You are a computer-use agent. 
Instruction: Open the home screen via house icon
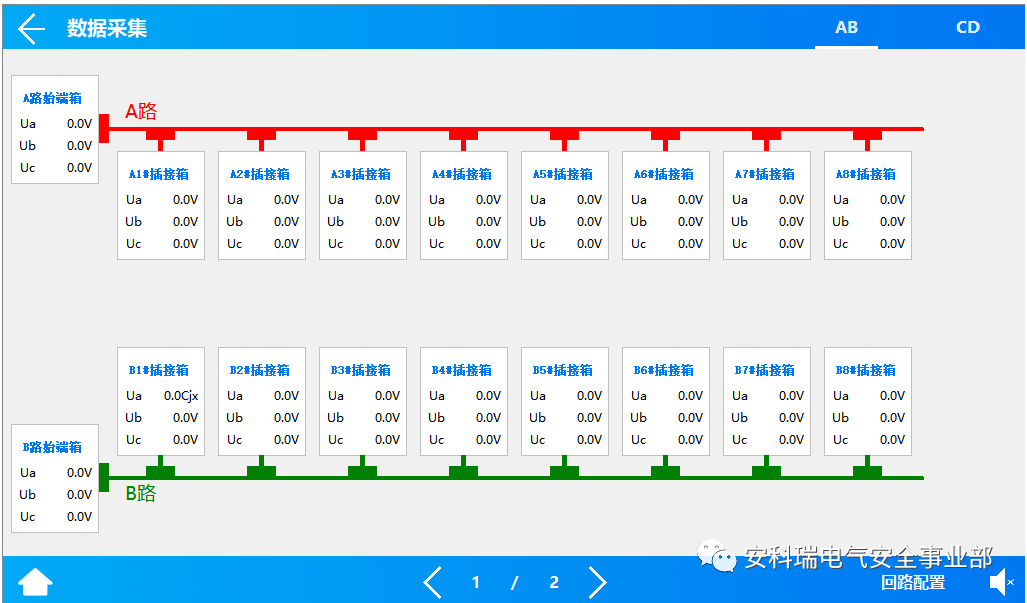pos(35,582)
